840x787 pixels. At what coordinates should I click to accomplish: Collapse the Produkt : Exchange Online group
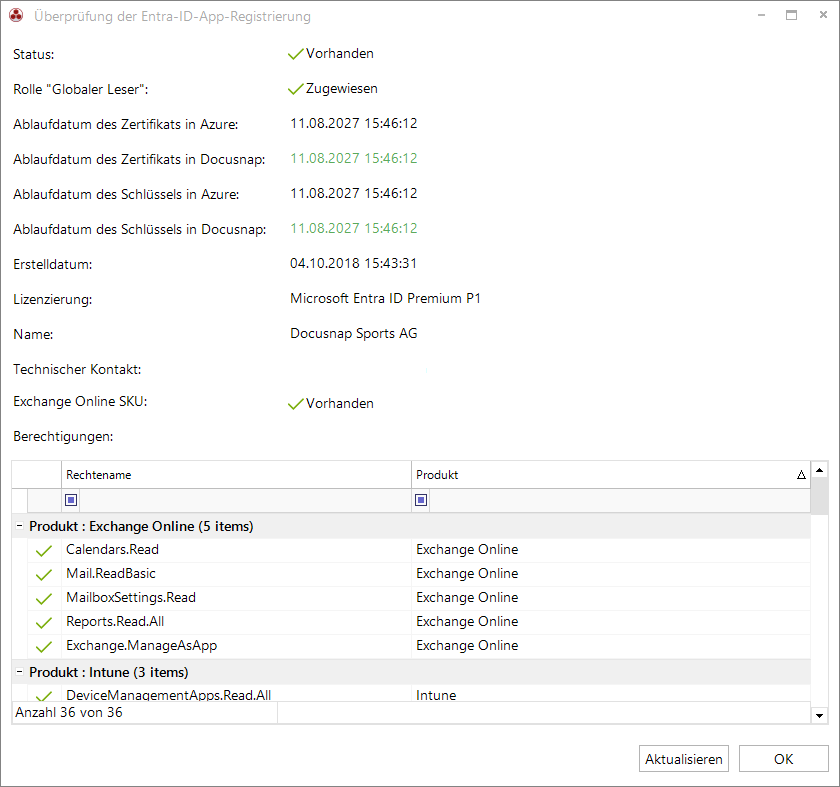[19, 526]
